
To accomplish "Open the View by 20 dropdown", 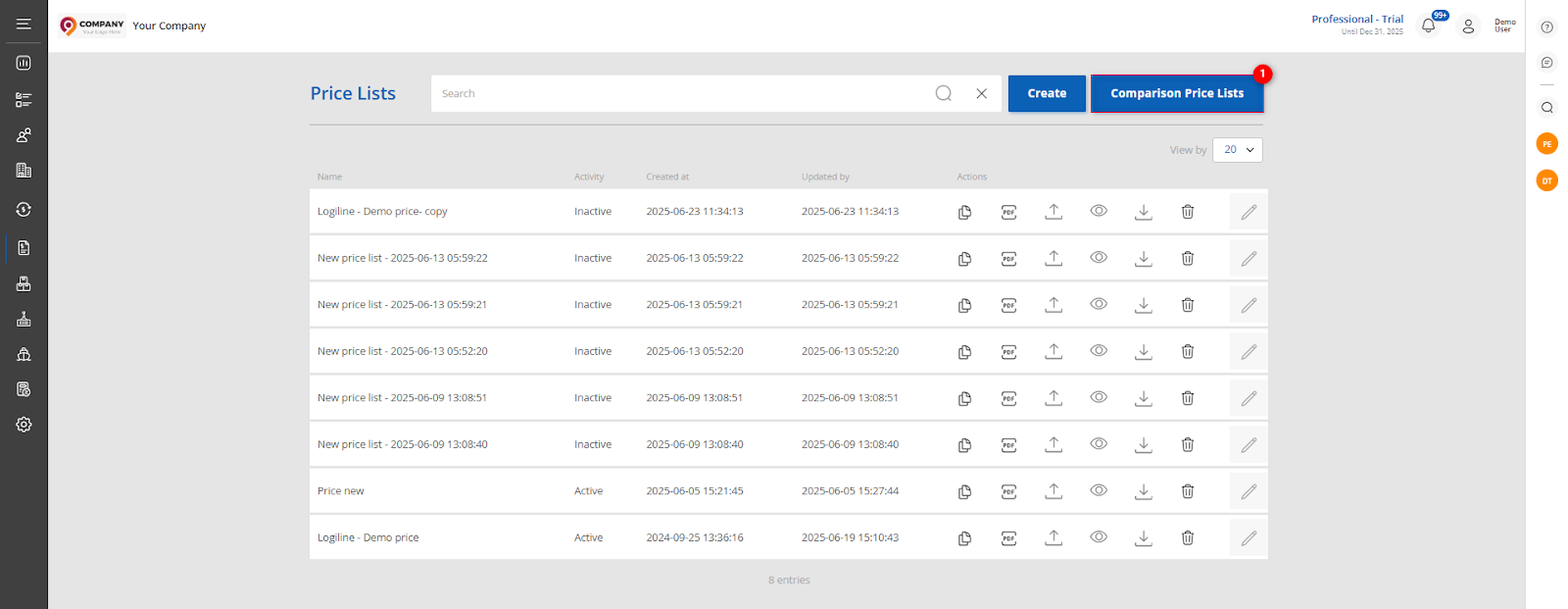I will (1238, 150).
